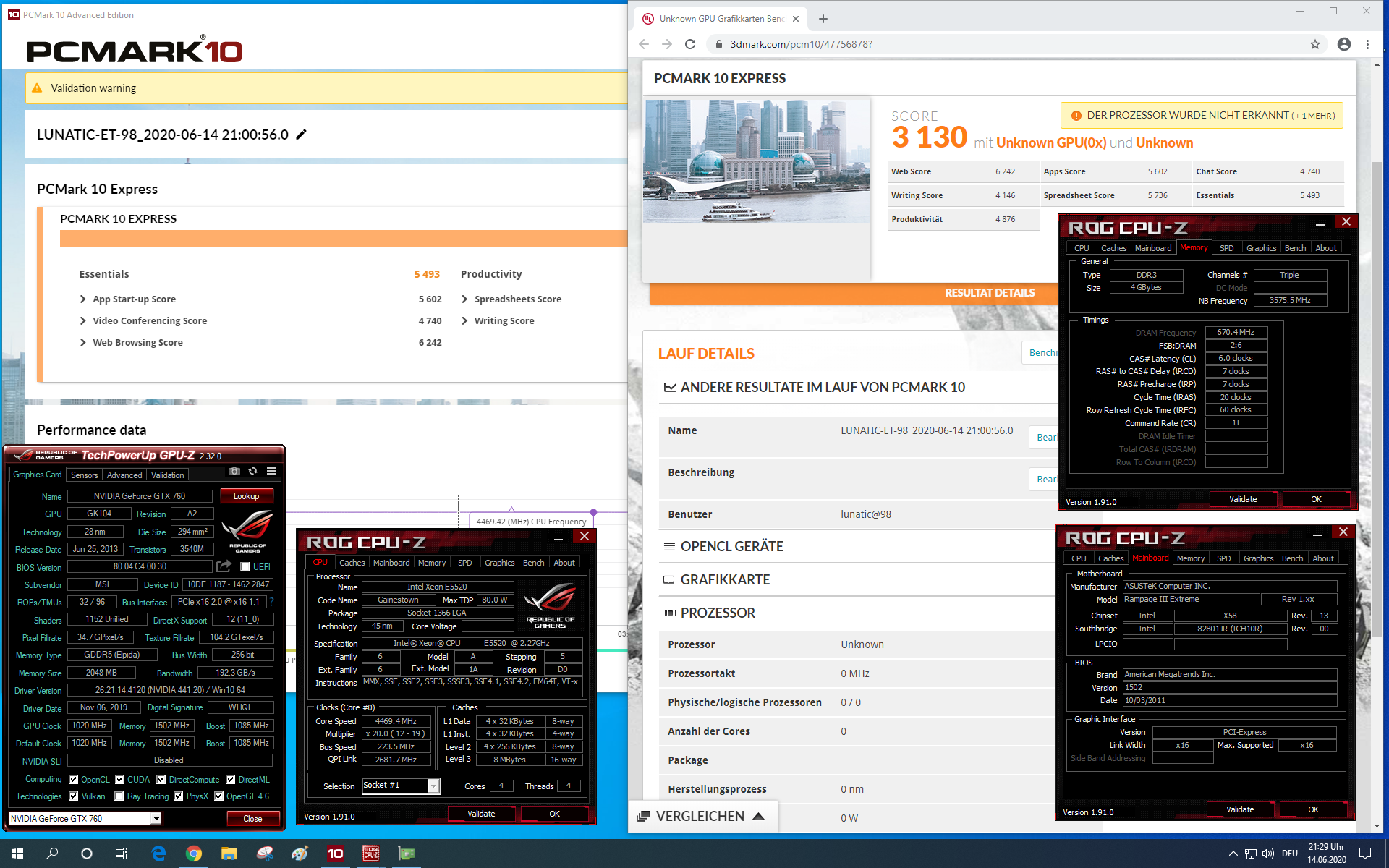1389x868 pixels.
Task: Open the Chrome three-dot menu
Action: (x=1367, y=44)
